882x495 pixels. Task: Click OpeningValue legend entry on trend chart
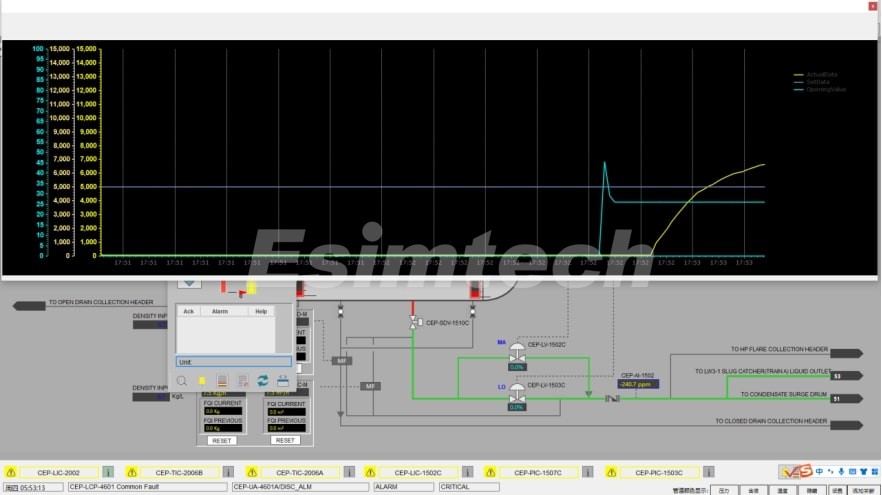820,89
